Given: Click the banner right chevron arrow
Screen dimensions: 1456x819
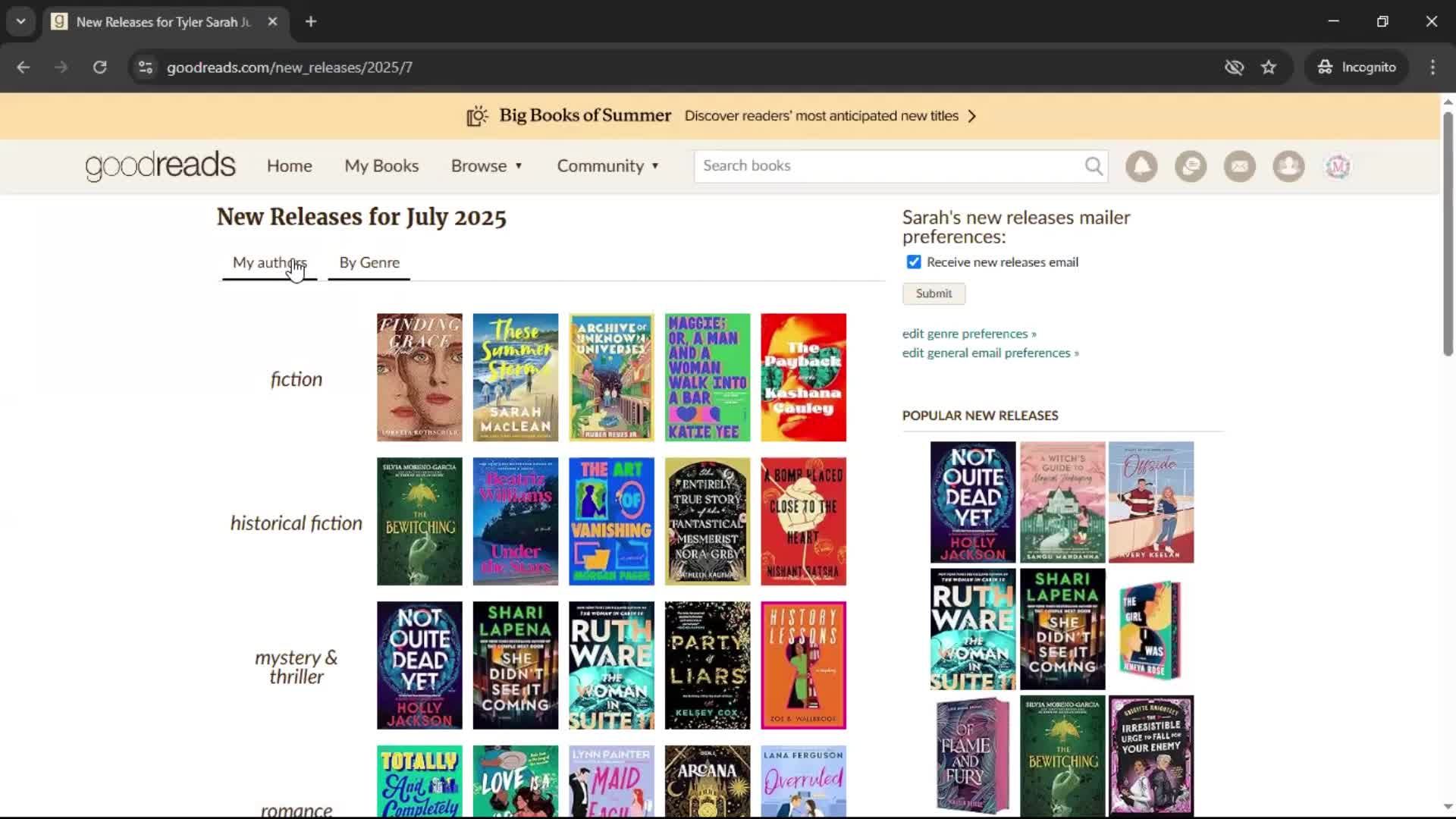Looking at the screenshot, I should (x=972, y=116).
